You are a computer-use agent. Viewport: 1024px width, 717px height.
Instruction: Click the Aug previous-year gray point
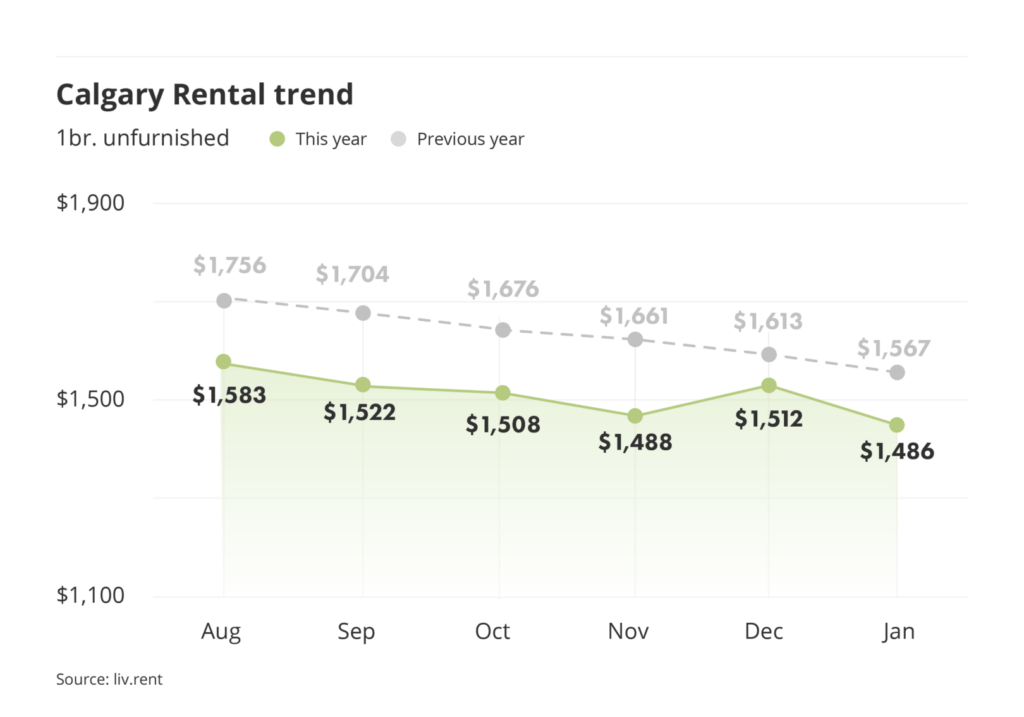click(x=224, y=300)
